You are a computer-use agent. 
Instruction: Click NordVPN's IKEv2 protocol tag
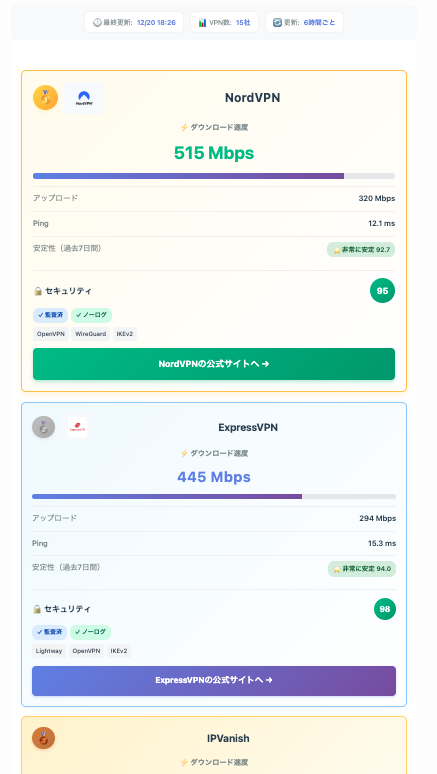pyautogui.click(x=125, y=334)
